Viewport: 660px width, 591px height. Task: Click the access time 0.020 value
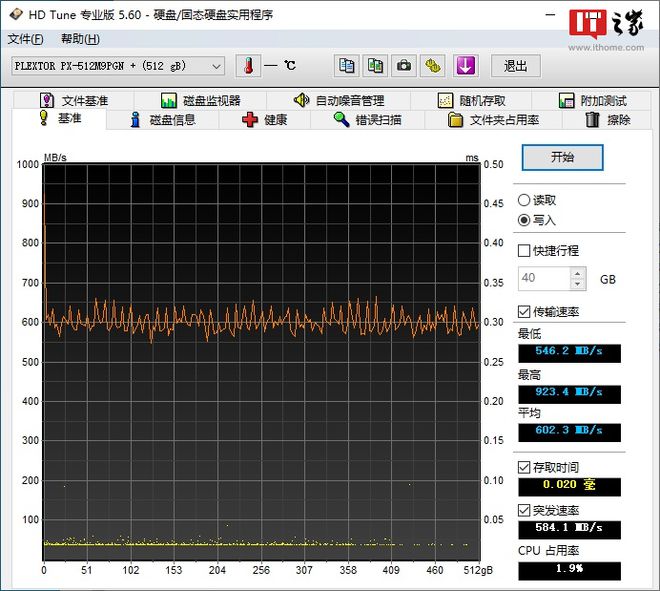point(569,487)
